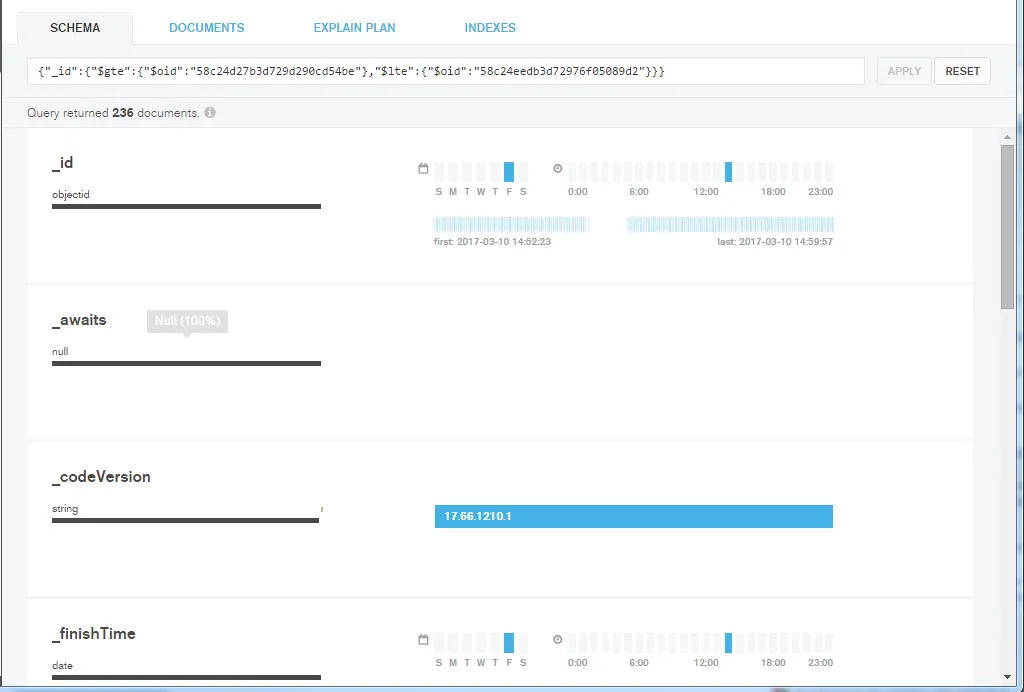1024x692 pixels.
Task: Select the highlighted Friday bar in _id chart
Action: tap(509, 172)
